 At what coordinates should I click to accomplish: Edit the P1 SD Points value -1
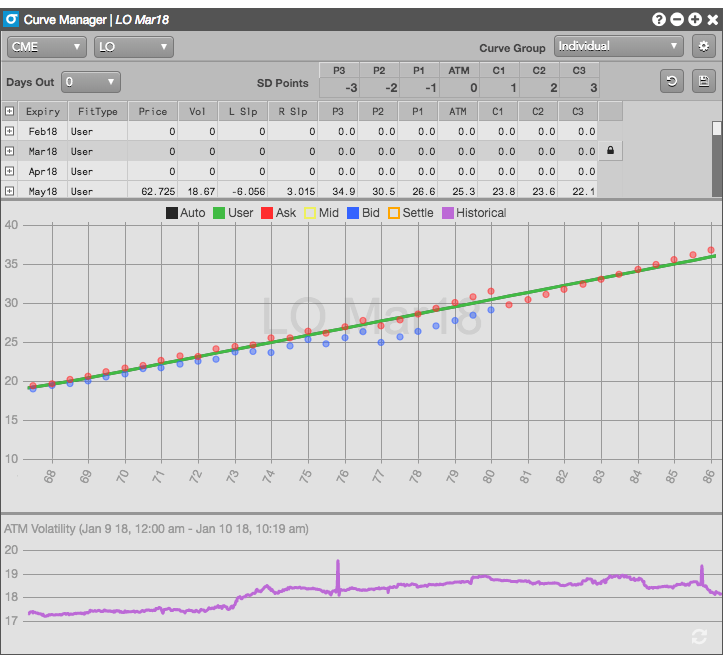[419, 88]
